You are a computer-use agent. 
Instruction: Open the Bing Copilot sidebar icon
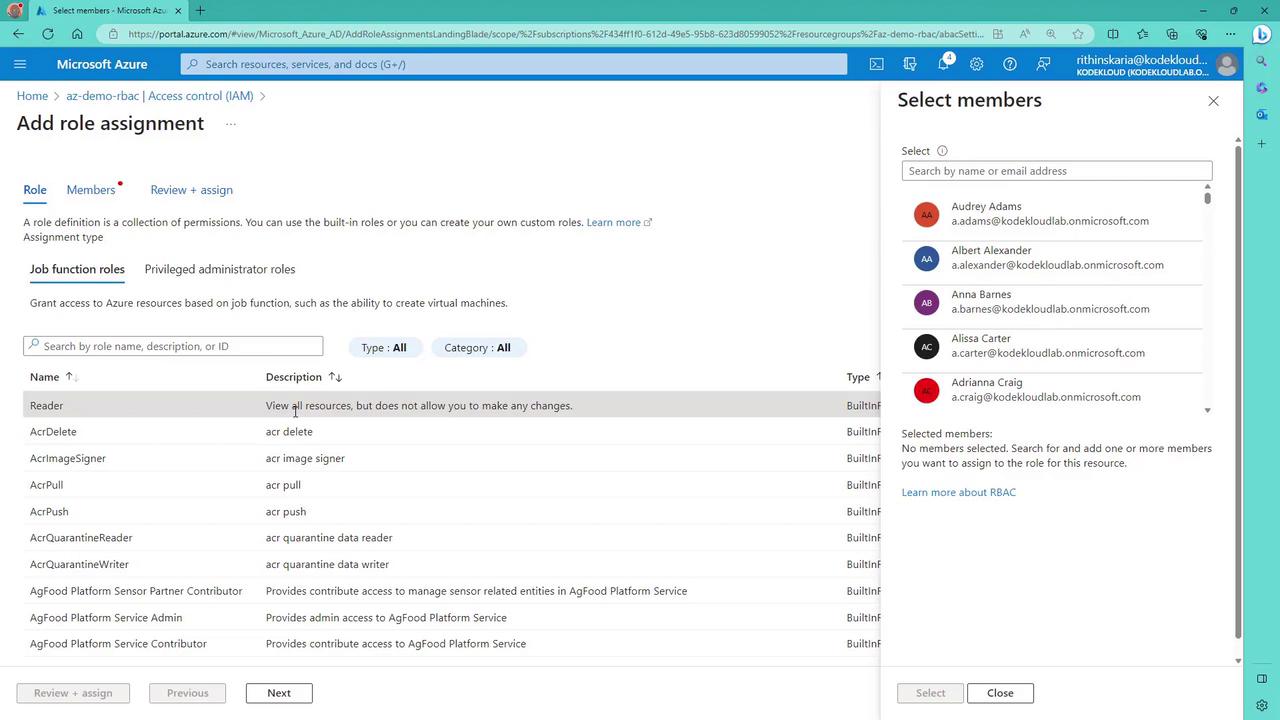tap(1262, 34)
